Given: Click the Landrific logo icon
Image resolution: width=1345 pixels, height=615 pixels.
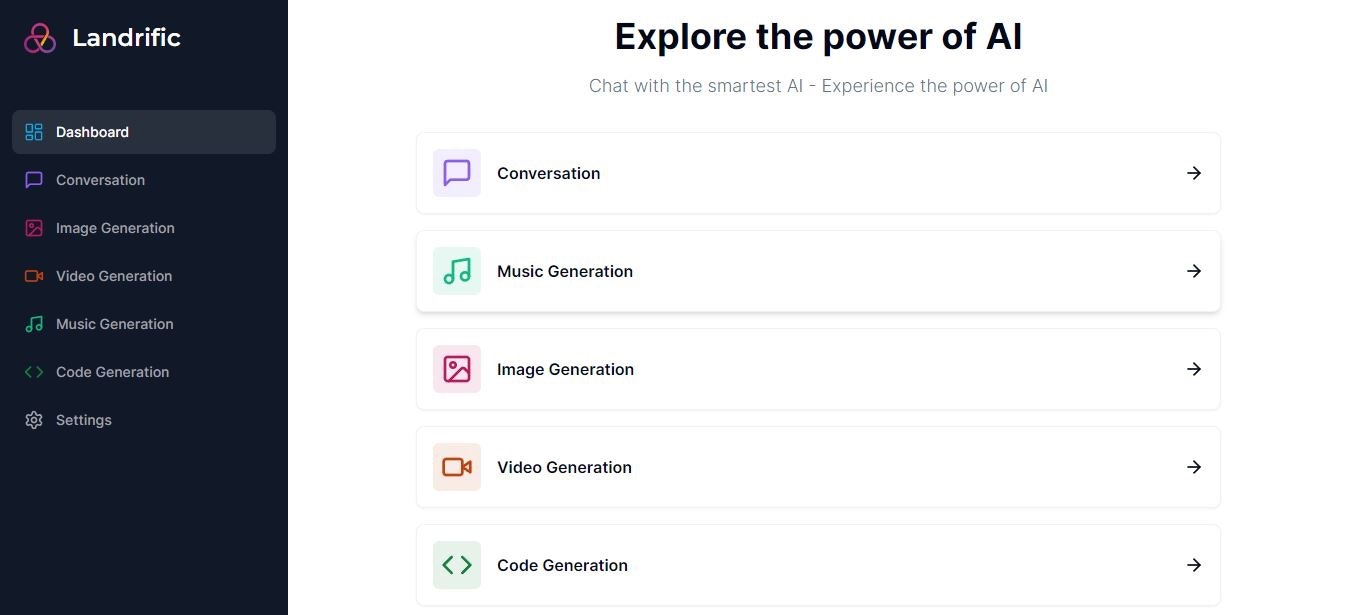Looking at the screenshot, I should coord(40,38).
